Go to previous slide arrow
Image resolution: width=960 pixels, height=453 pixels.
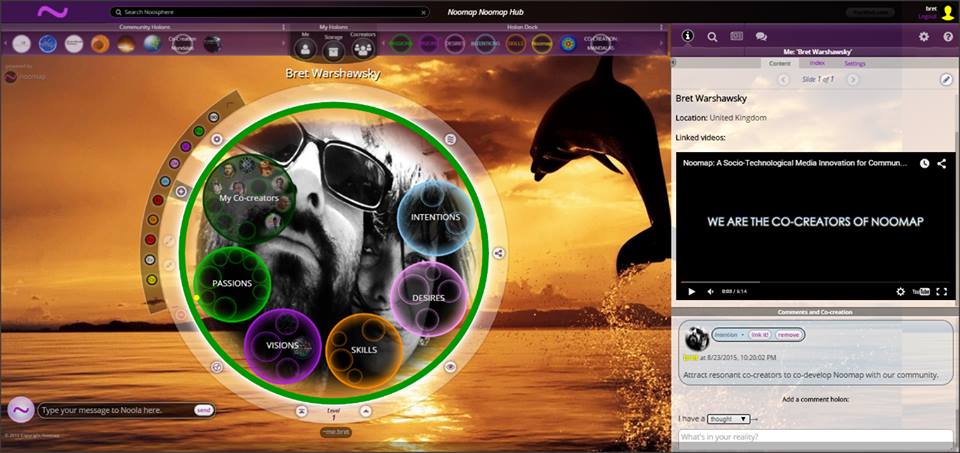tap(783, 80)
